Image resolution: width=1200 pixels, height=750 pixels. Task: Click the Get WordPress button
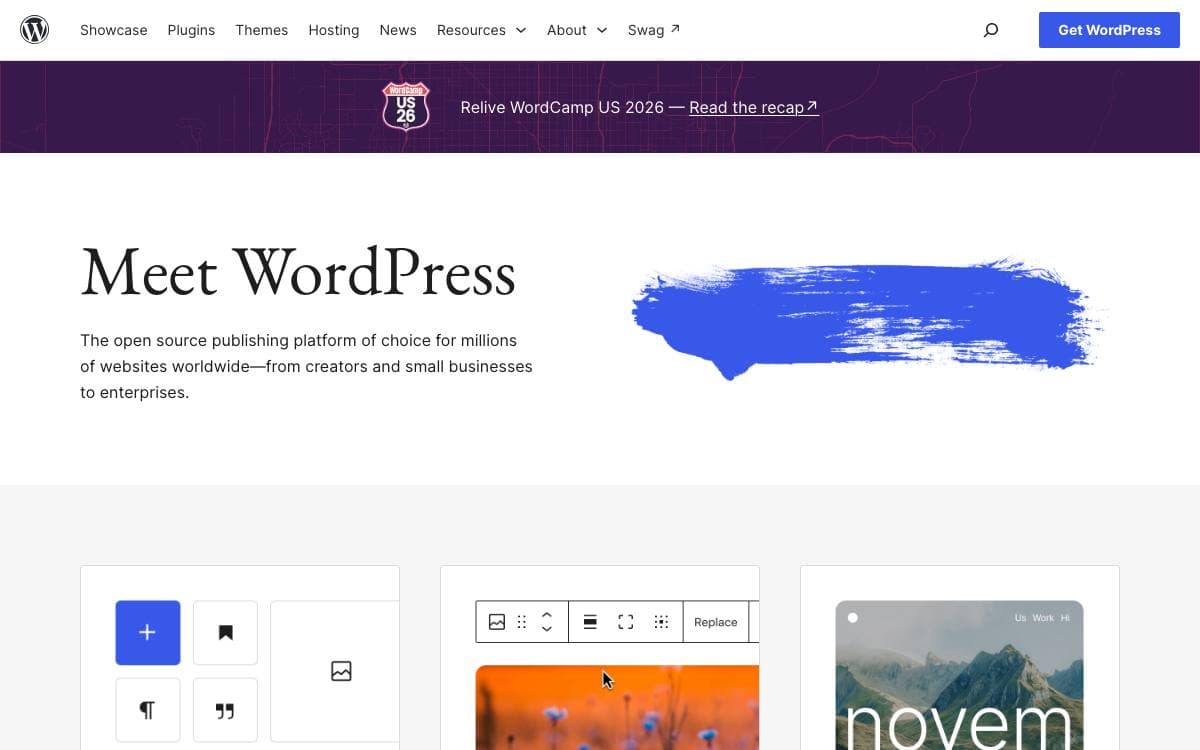pos(1109,30)
